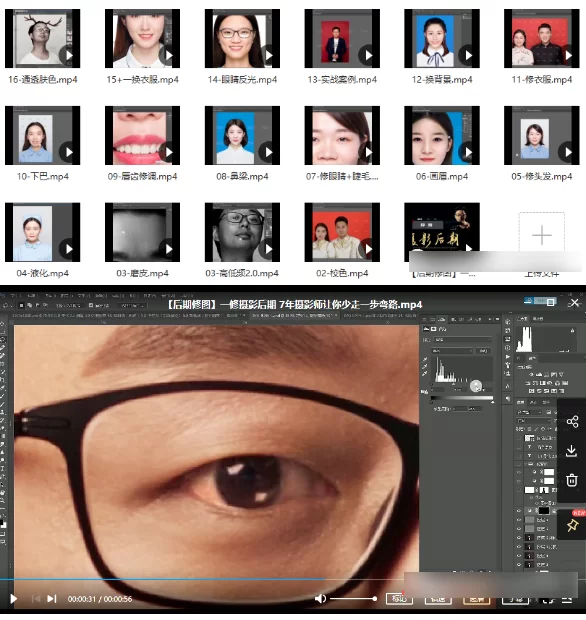The height and width of the screenshot is (620, 586).
Task: Click the share icon beside the player
Action: (572, 422)
